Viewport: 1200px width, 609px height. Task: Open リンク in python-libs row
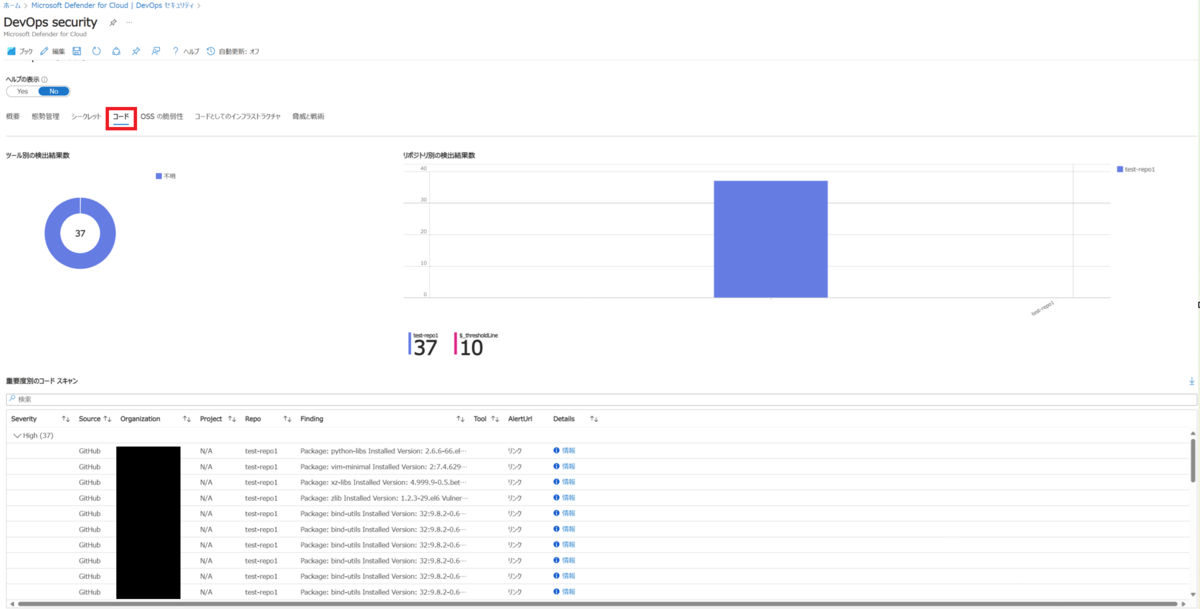click(515, 451)
